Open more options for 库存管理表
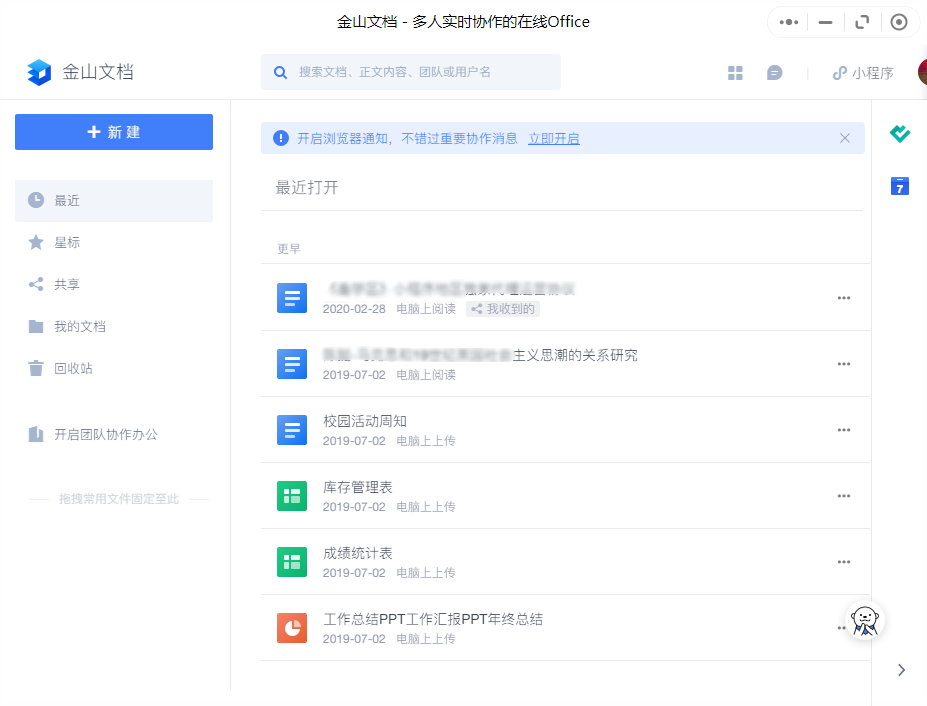The image size is (927, 706). tap(844, 496)
